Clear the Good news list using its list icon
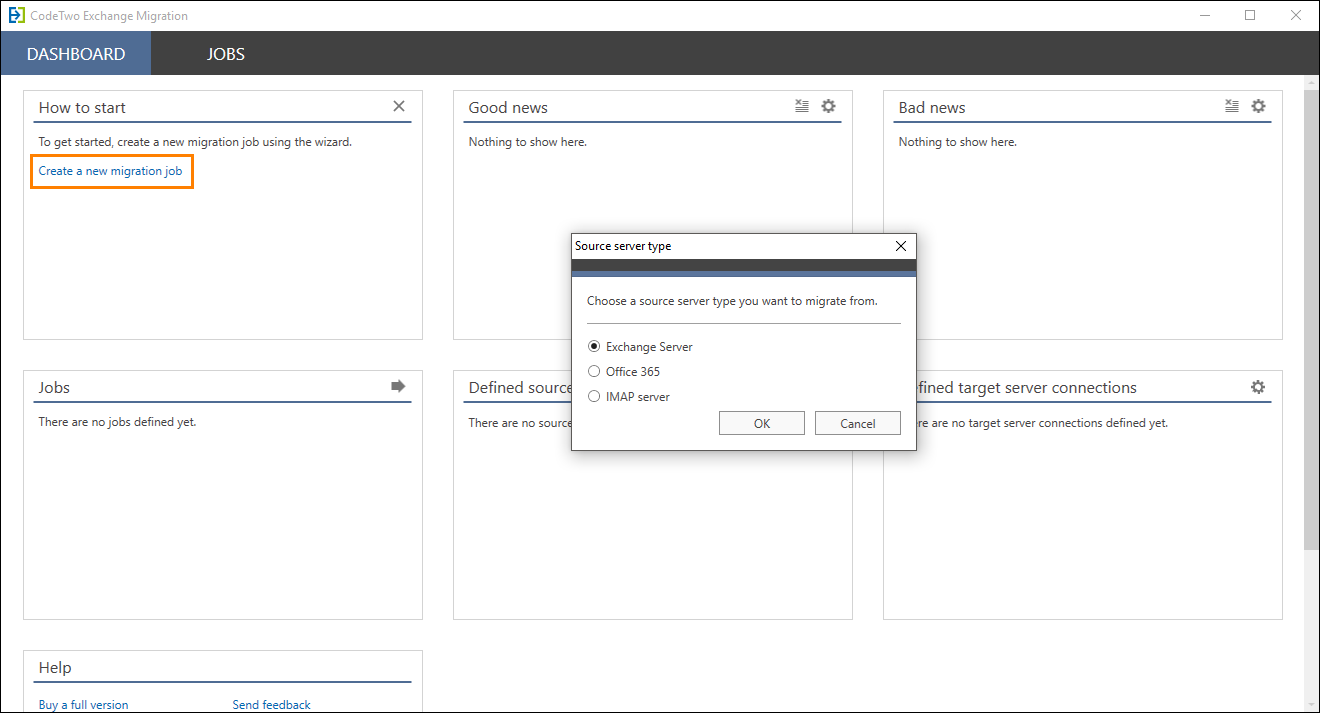Viewport: 1320px width, 713px height. 802,106
